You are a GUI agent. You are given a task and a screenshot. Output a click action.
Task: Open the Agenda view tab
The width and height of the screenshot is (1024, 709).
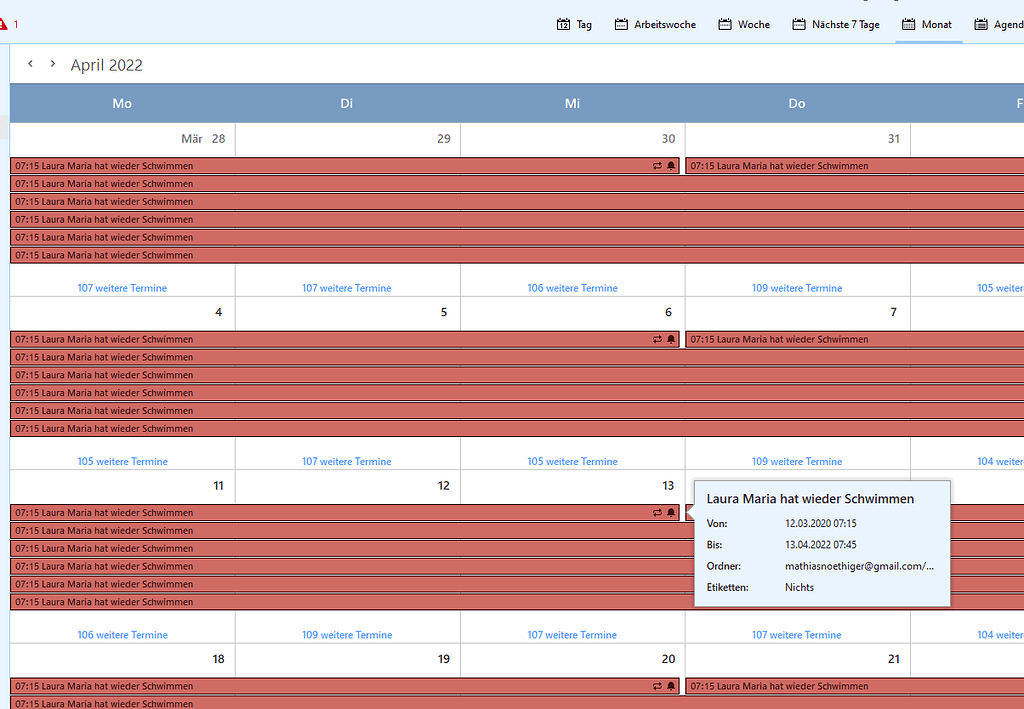tap(999, 24)
